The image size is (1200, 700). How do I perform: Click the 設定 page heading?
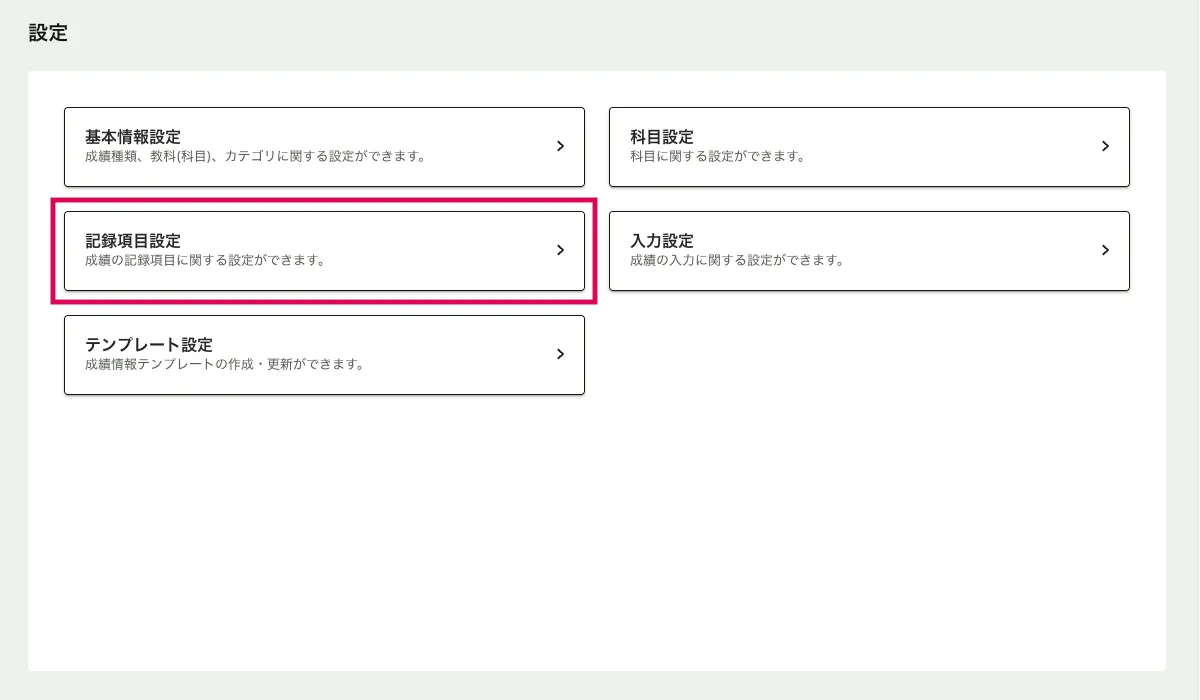[x=48, y=33]
